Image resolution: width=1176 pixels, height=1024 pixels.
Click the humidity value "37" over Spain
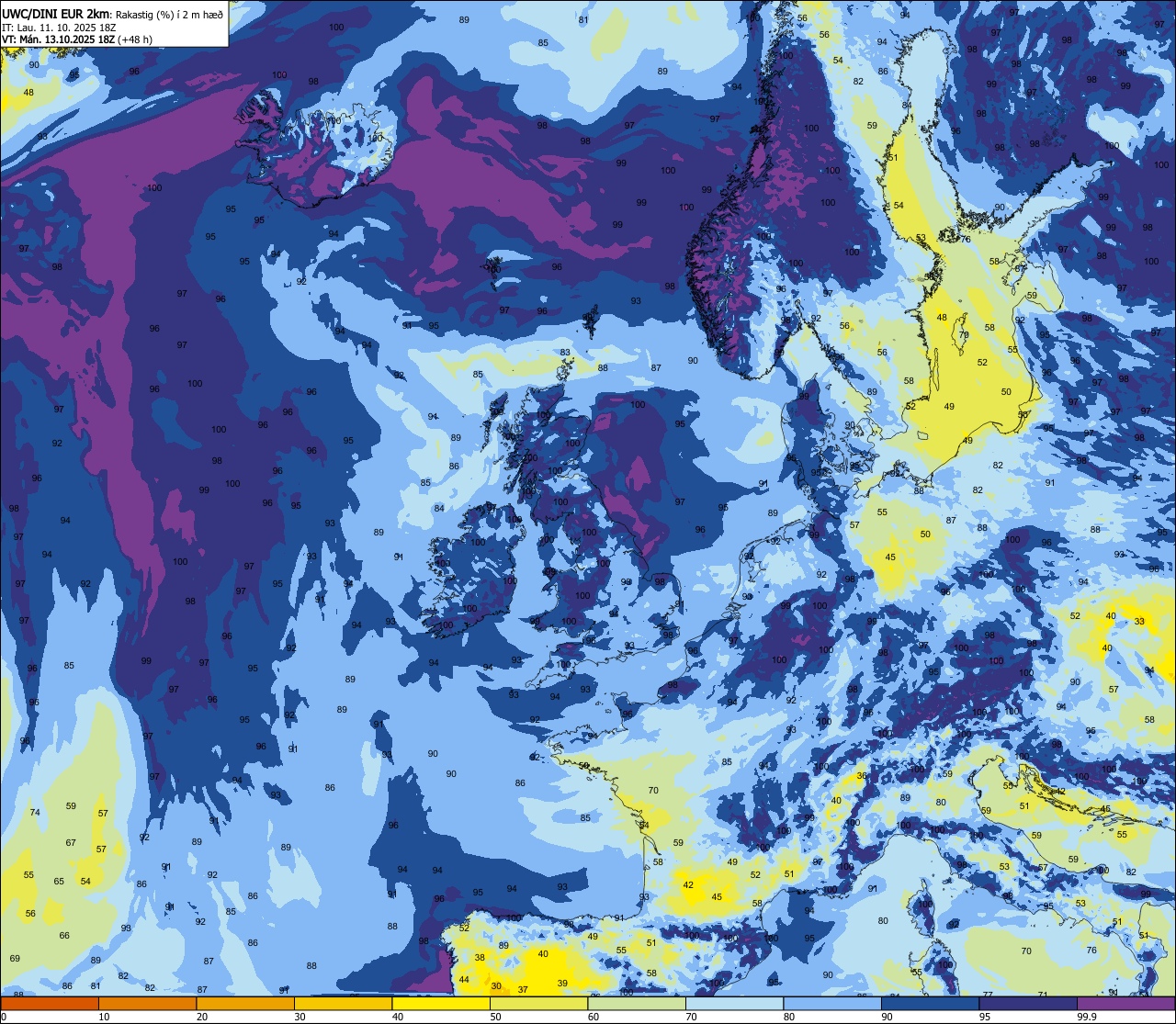coord(523,989)
